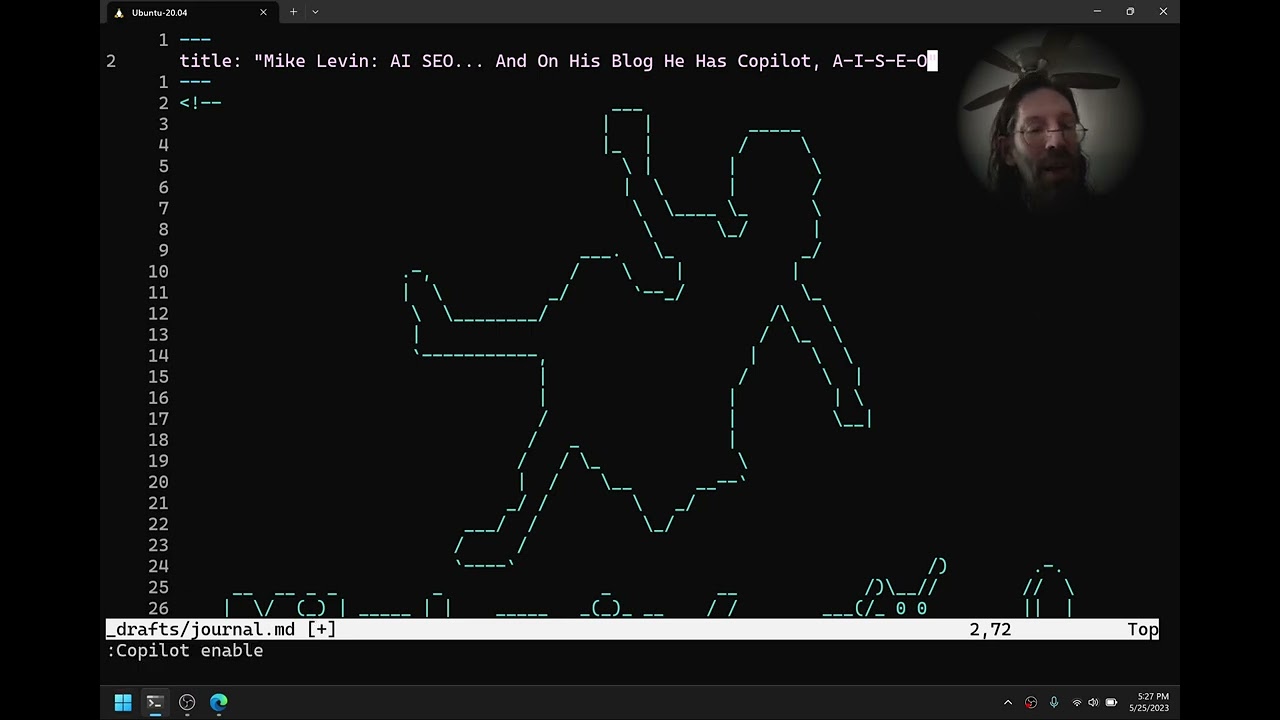Open the volume control
1280x720 pixels.
[1093, 703]
